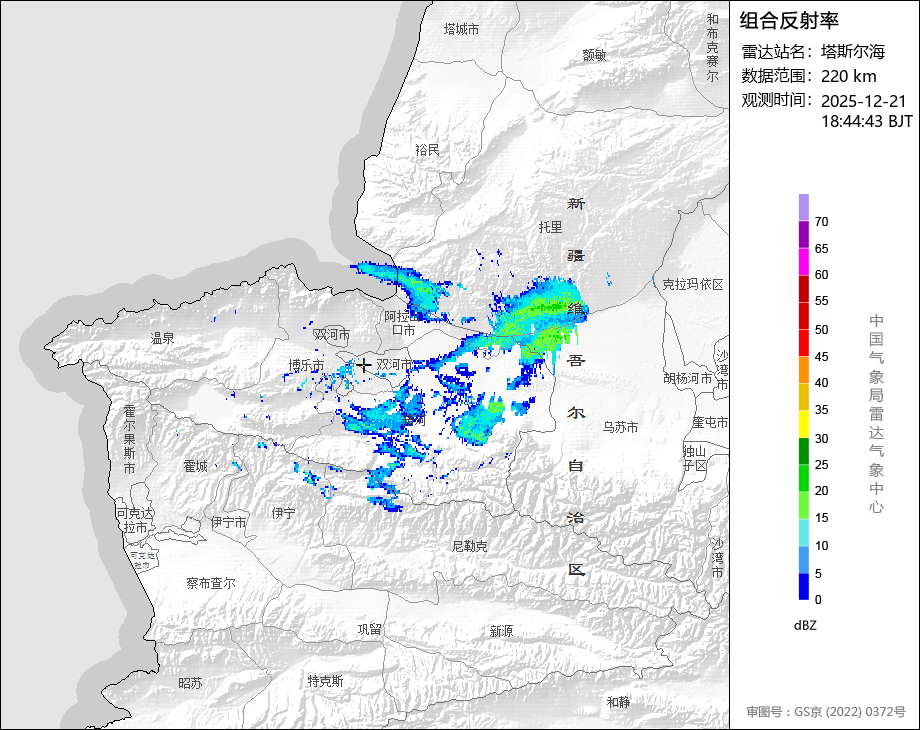Click the '乌苏市' map label
Screen dimensions: 920x730
(x=620, y=427)
